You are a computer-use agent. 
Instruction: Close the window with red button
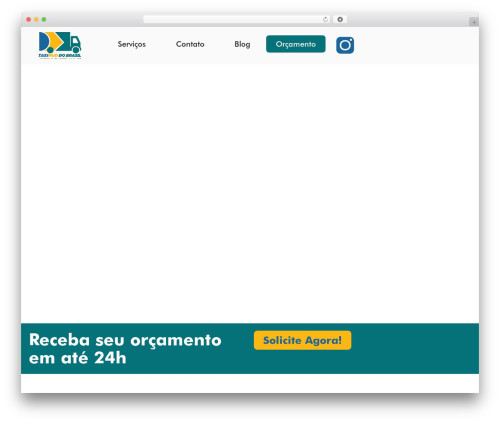coord(29,20)
